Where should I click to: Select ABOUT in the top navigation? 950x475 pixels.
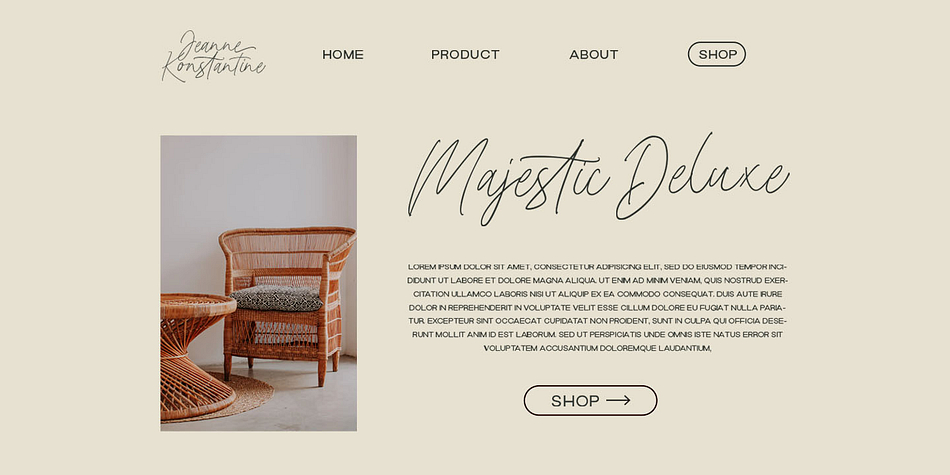[594, 55]
